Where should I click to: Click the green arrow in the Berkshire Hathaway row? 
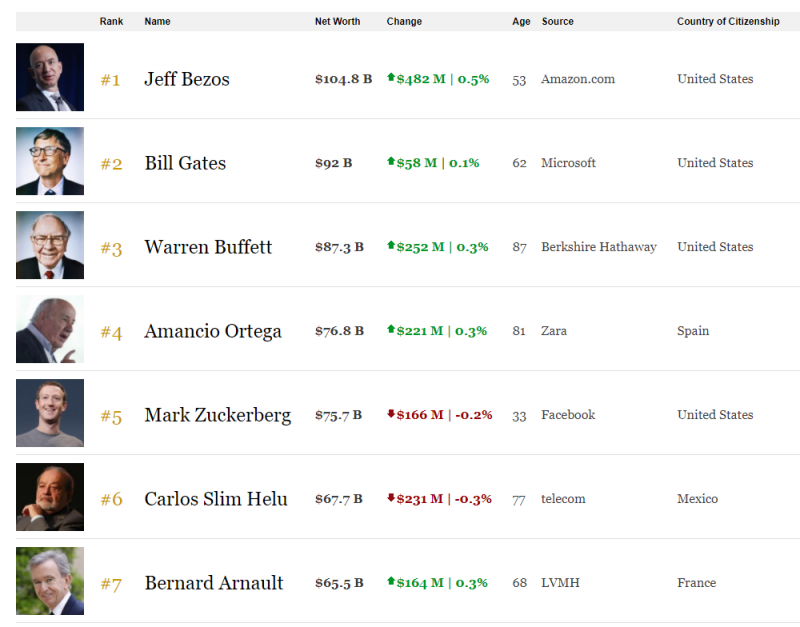point(391,246)
